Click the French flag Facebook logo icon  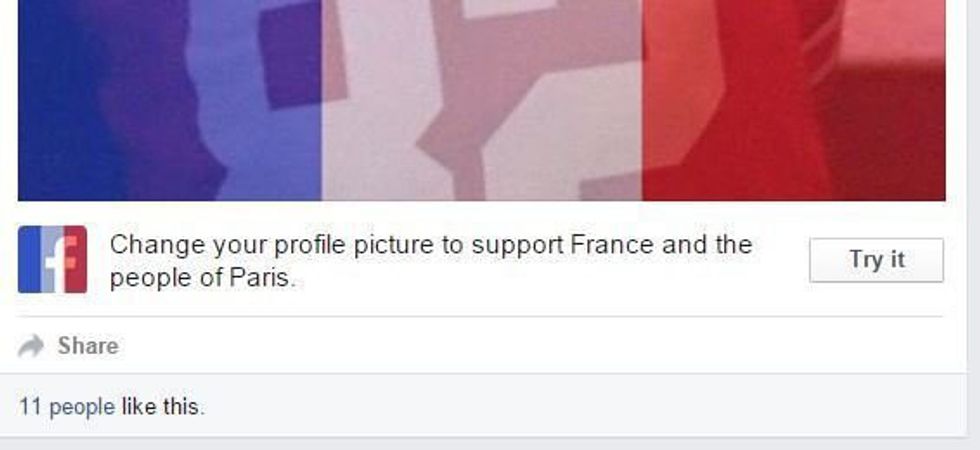click(x=52, y=259)
